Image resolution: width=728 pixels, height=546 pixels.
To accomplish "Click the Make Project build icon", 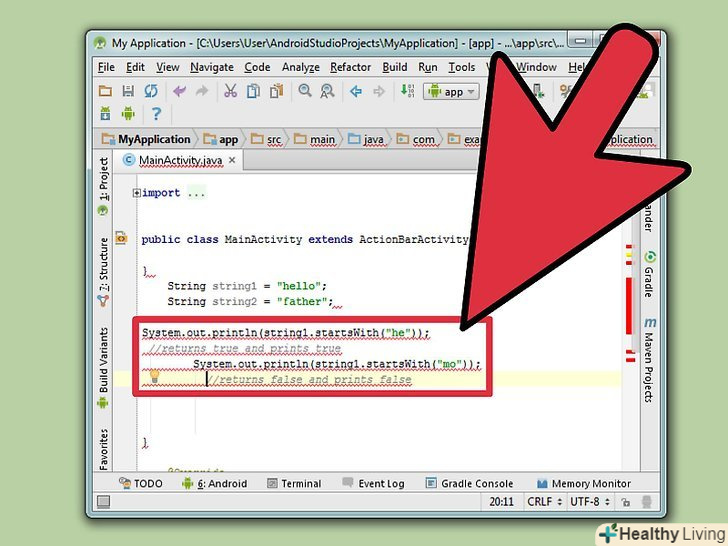I will 408,91.
